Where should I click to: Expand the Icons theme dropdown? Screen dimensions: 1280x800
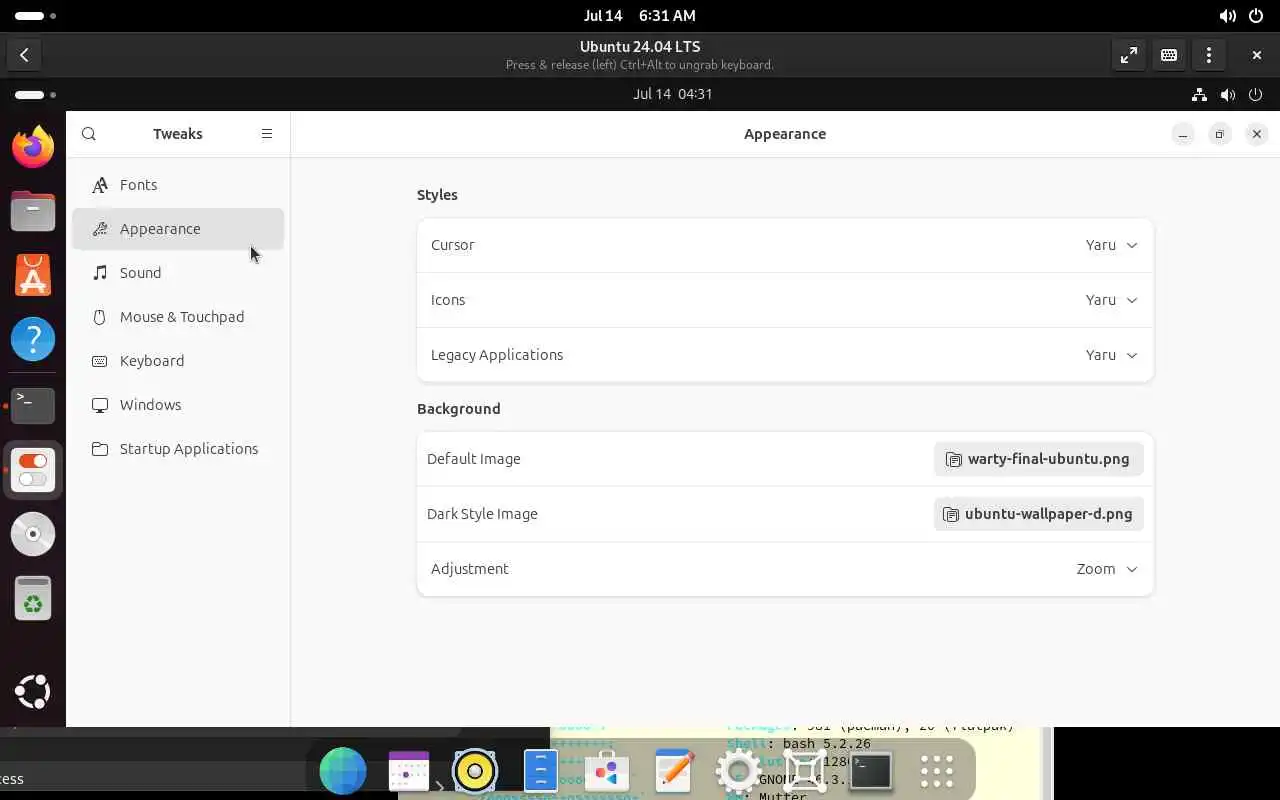tap(785, 300)
